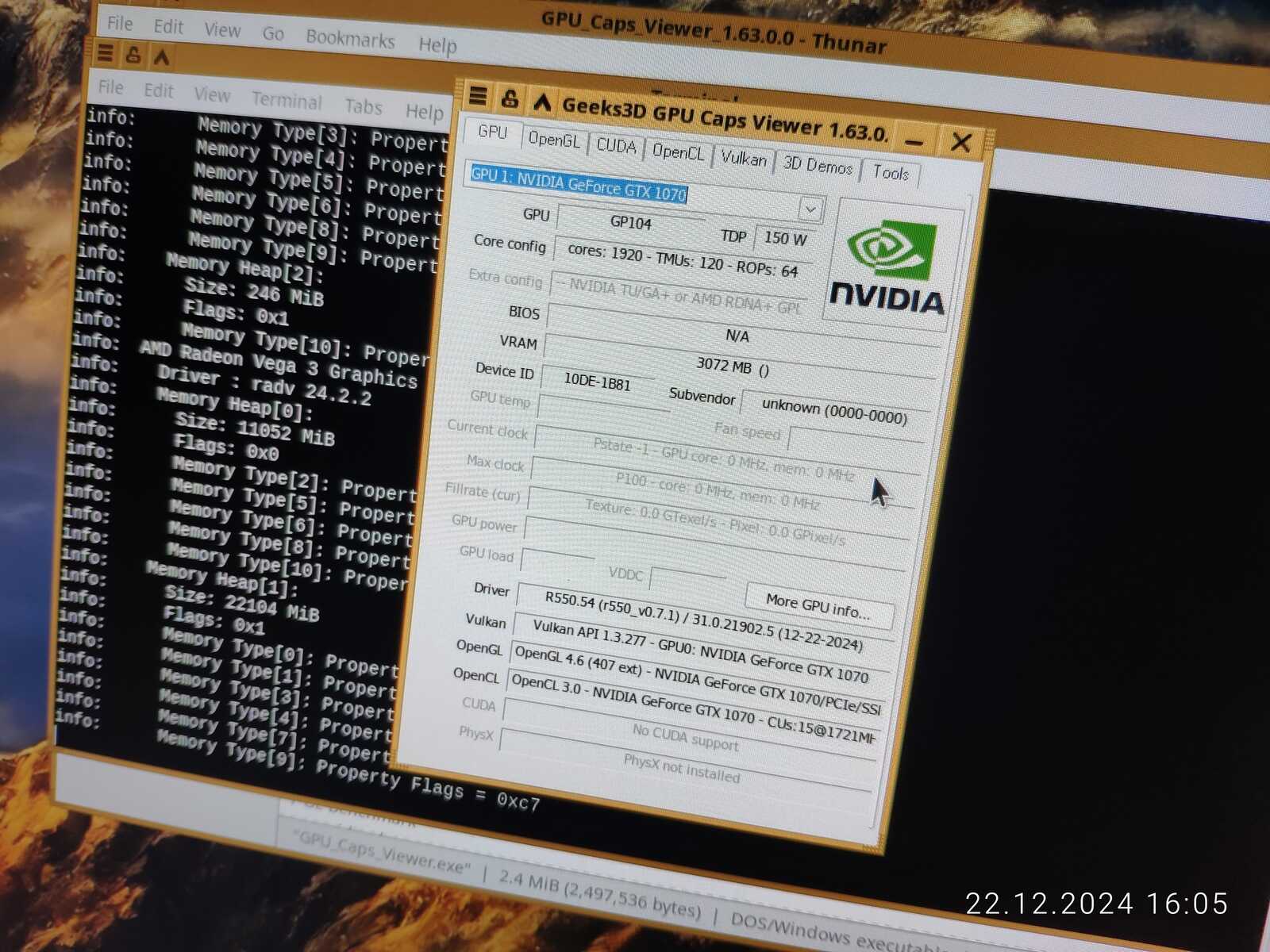Click the More GPU info... button
The height and width of the screenshot is (952, 1270).
tap(818, 607)
